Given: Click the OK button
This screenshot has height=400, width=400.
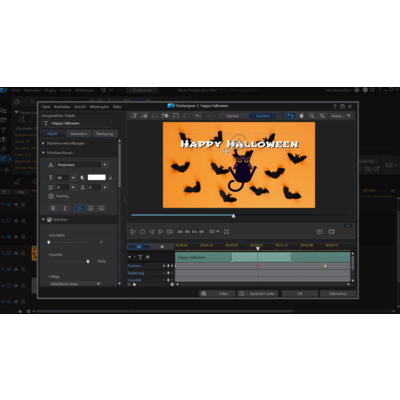Looking at the screenshot, I should coord(300,294).
